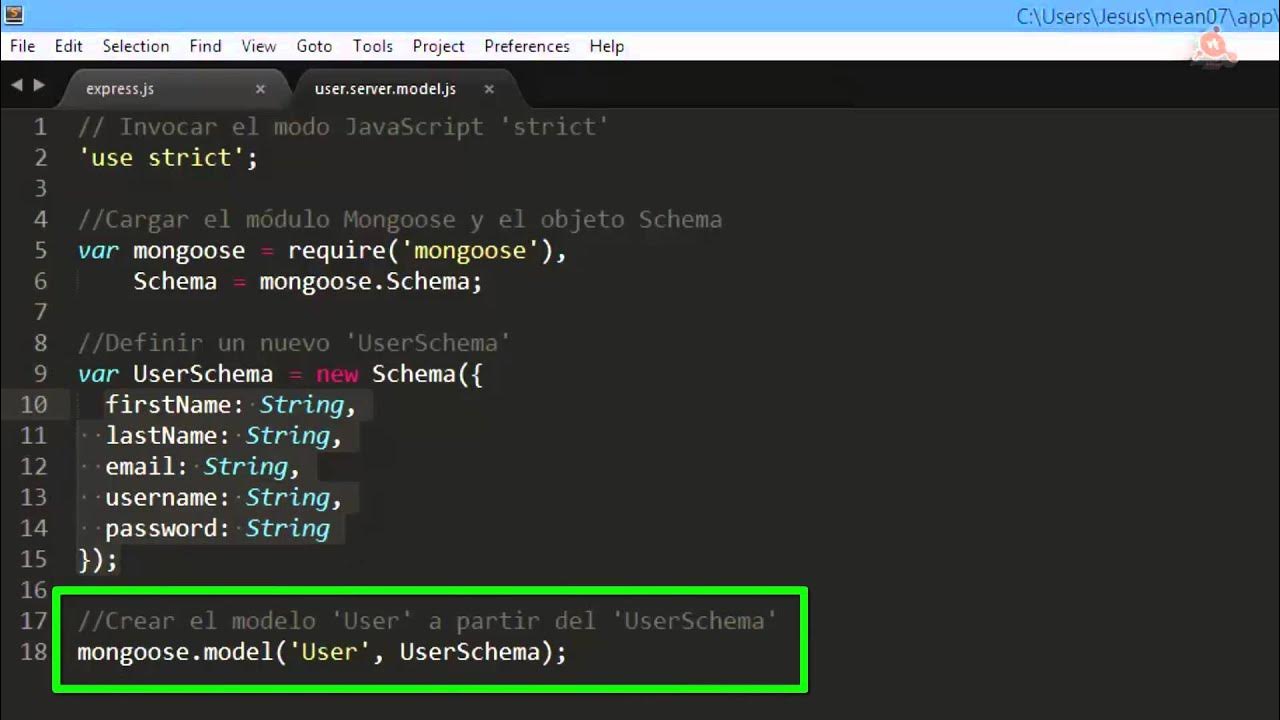The width and height of the screenshot is (1280, 720).
Task: Open the Tools menu
Action: click(372, 46)
